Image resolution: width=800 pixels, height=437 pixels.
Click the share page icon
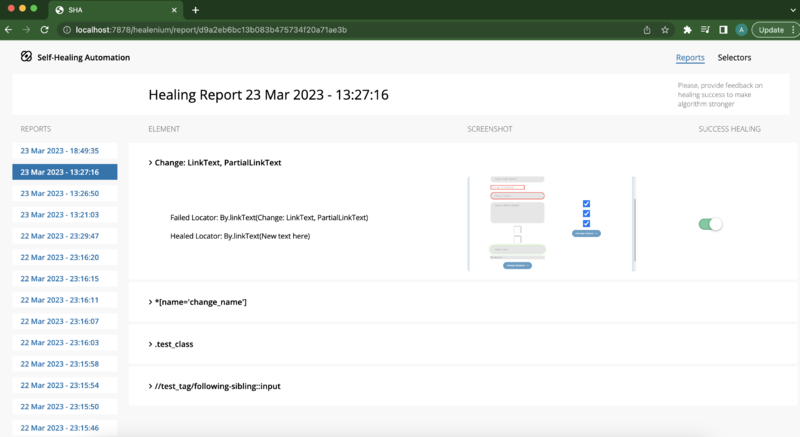coord(647,30)
